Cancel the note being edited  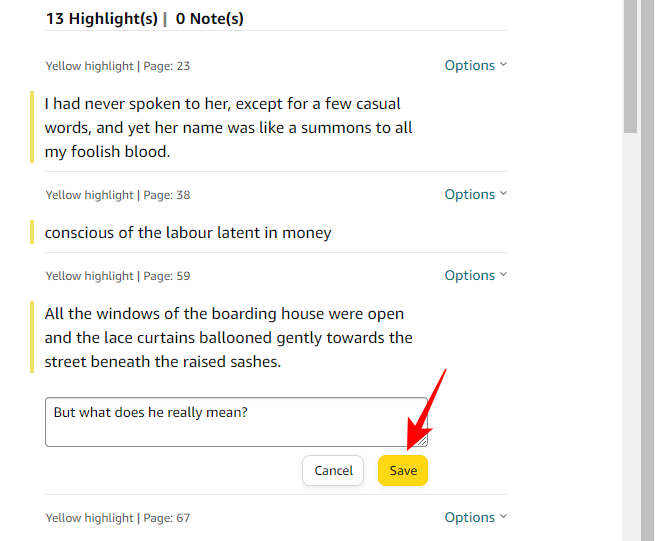pyautogui.click(x=333, y=471)
